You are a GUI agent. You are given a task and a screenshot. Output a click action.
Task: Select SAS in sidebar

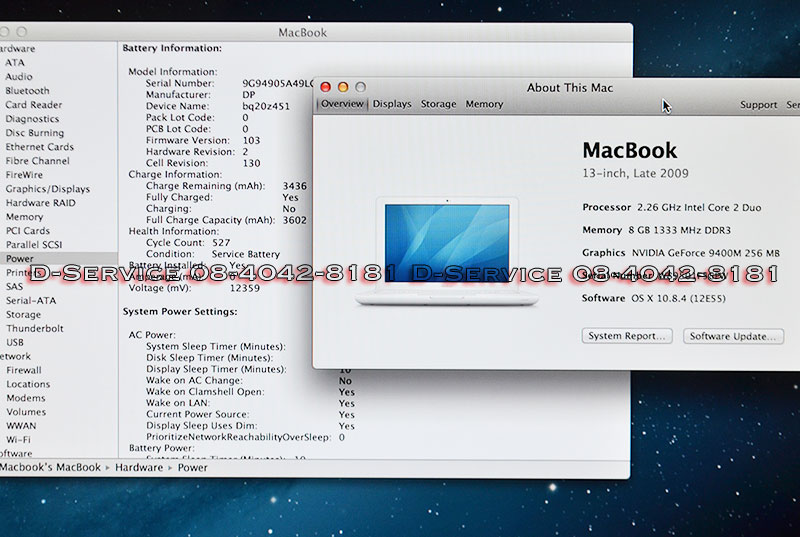click(14, 287)
